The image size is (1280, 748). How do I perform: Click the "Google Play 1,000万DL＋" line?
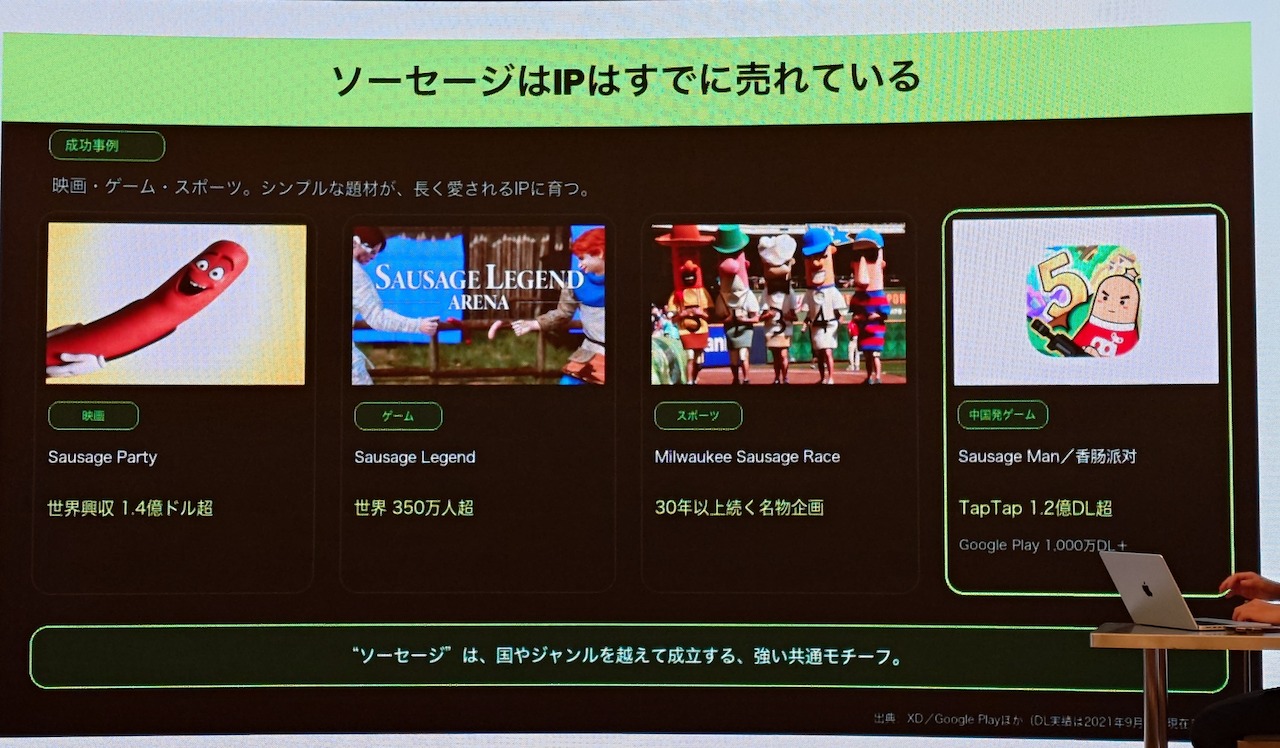[1043, 546]
